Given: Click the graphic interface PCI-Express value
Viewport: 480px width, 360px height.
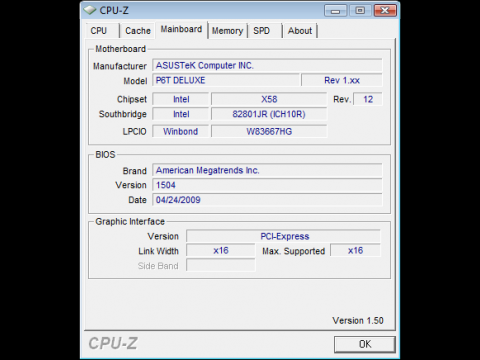Looking at the screenshot, I should 283,236.
